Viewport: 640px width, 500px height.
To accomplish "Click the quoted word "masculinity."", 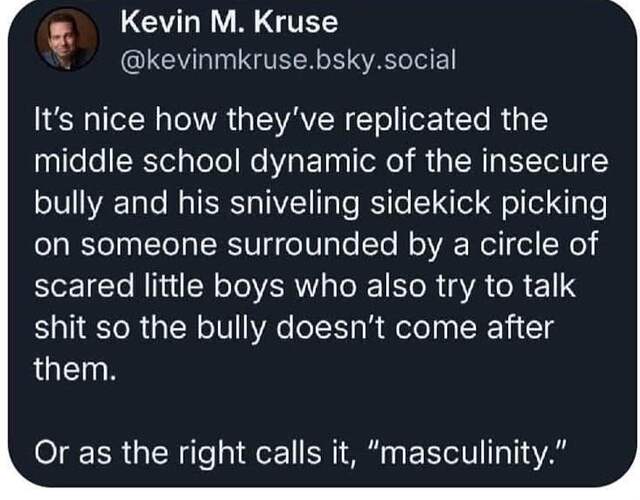I will (x=468, y=453).
